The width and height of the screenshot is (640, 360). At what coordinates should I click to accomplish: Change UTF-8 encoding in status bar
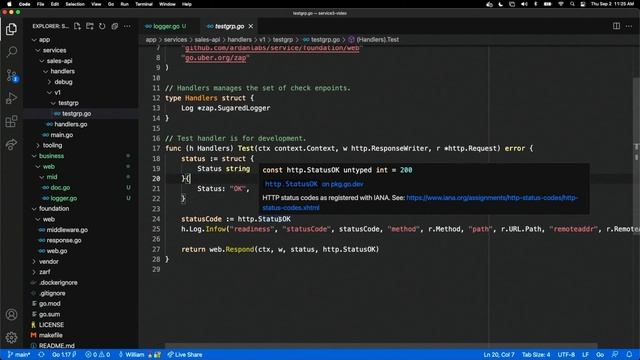click(566, 355)
